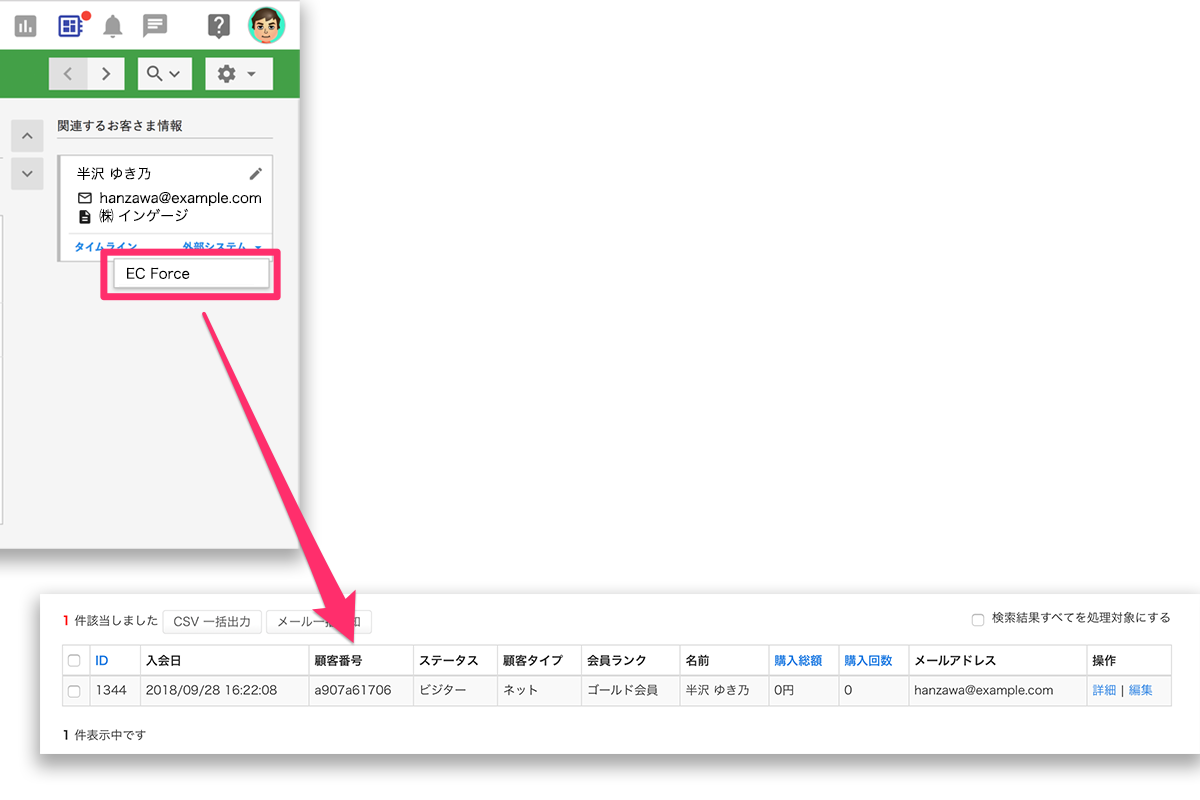Open the タイムライン link
This screenshot has height=800, width=1200.
(x=106, y=246)
